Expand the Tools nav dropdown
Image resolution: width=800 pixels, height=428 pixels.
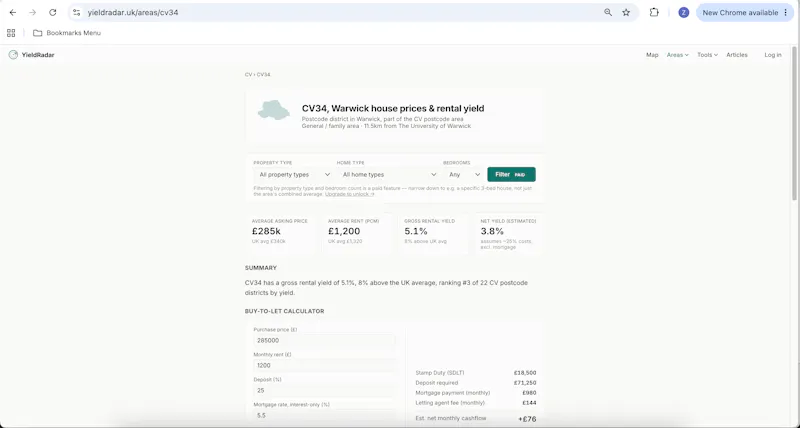(x=707, y=55)
